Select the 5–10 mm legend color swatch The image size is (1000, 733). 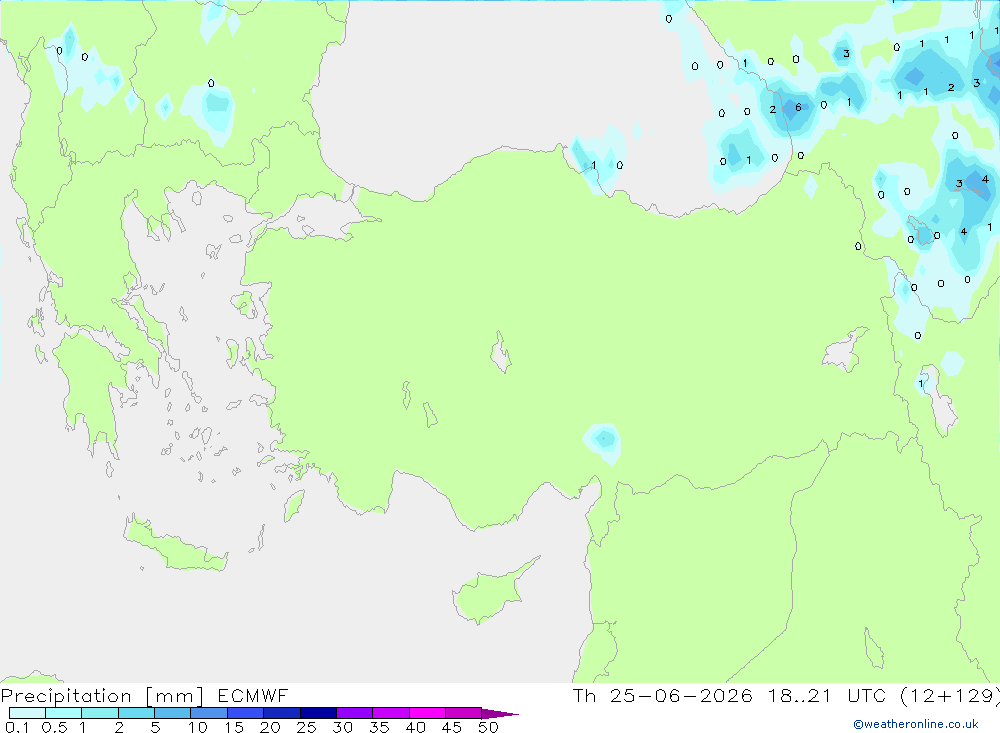[173, 713]
